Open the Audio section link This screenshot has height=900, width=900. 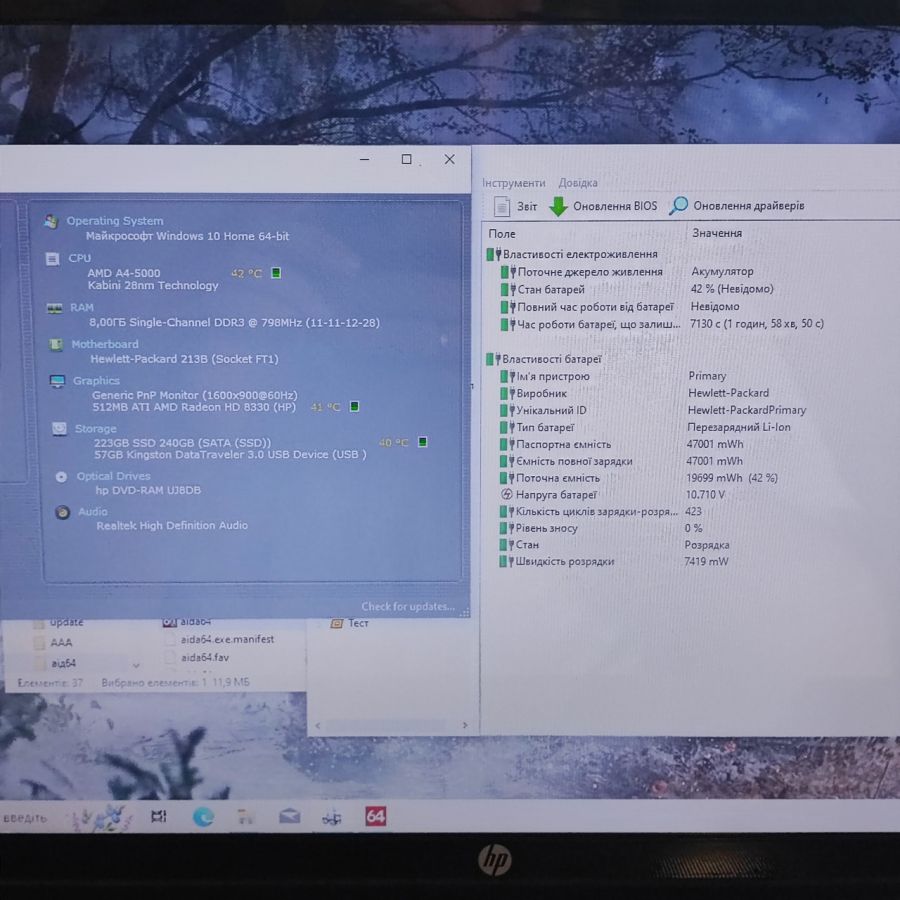click(93, 512)
